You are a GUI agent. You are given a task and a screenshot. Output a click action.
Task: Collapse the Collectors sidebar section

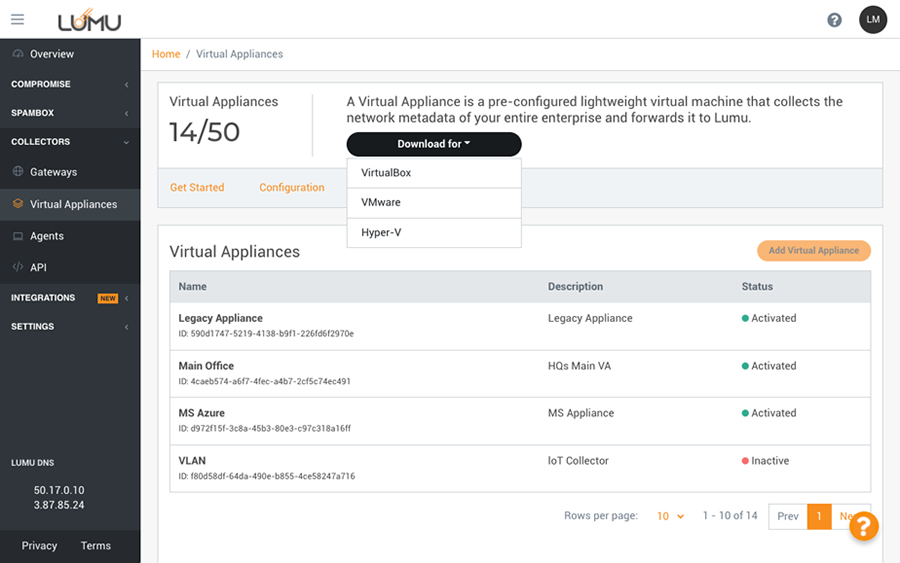point(68,142)
